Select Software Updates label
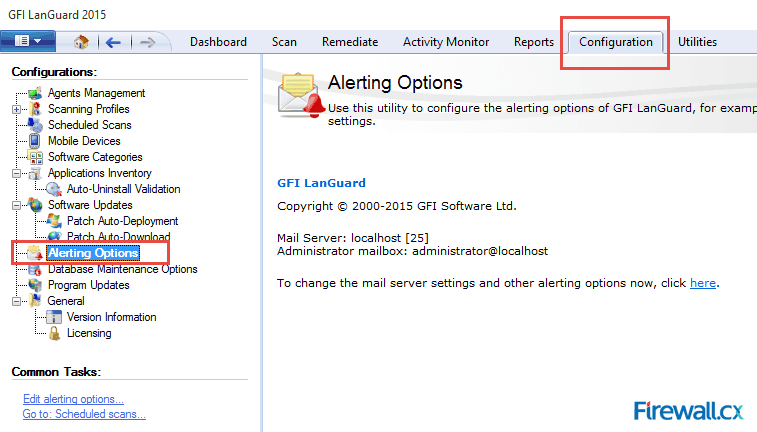757x432 pixels. tap(90, 205)
